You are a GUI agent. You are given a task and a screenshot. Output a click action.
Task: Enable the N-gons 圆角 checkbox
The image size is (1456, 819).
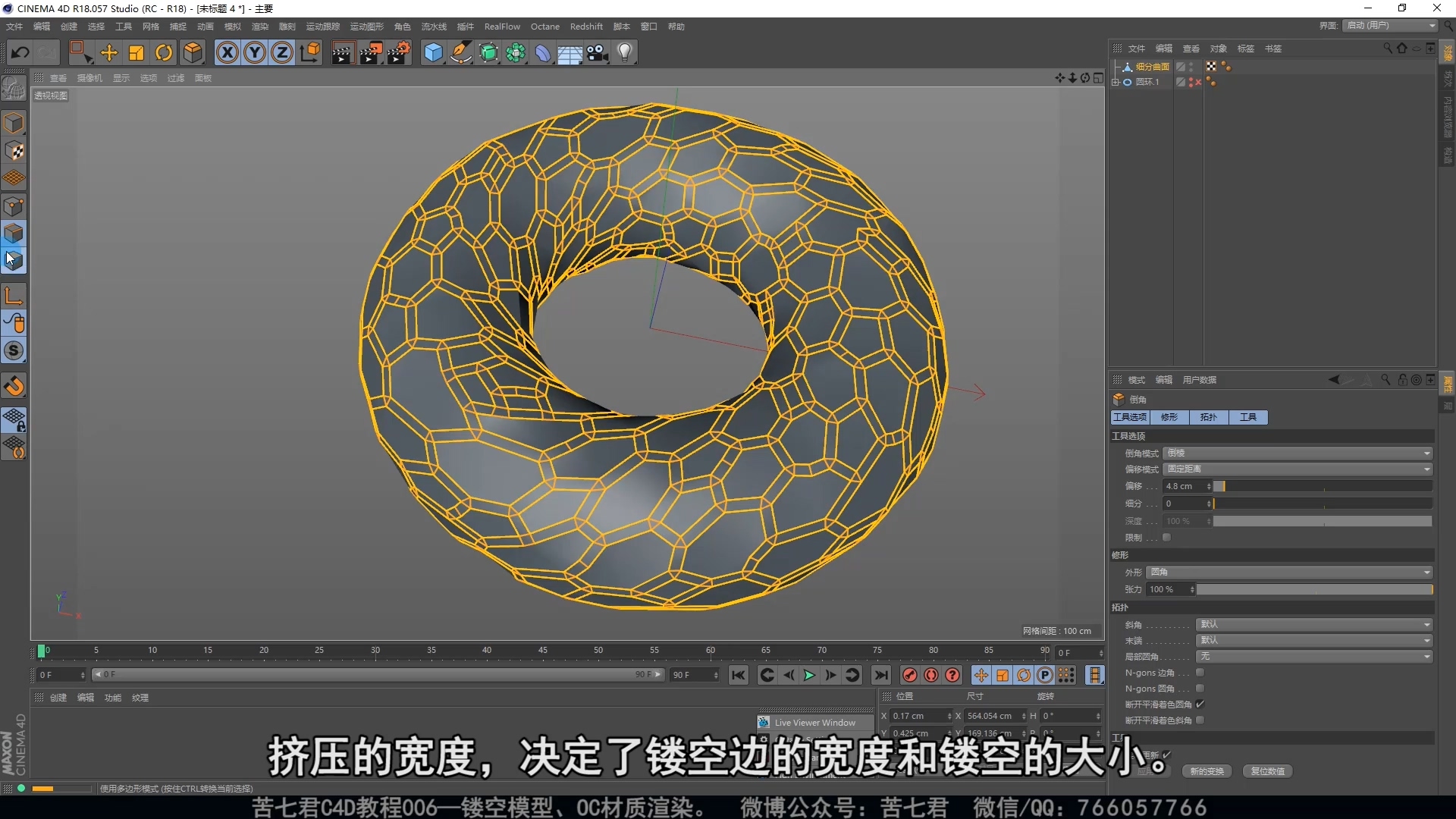point(1200,689)
